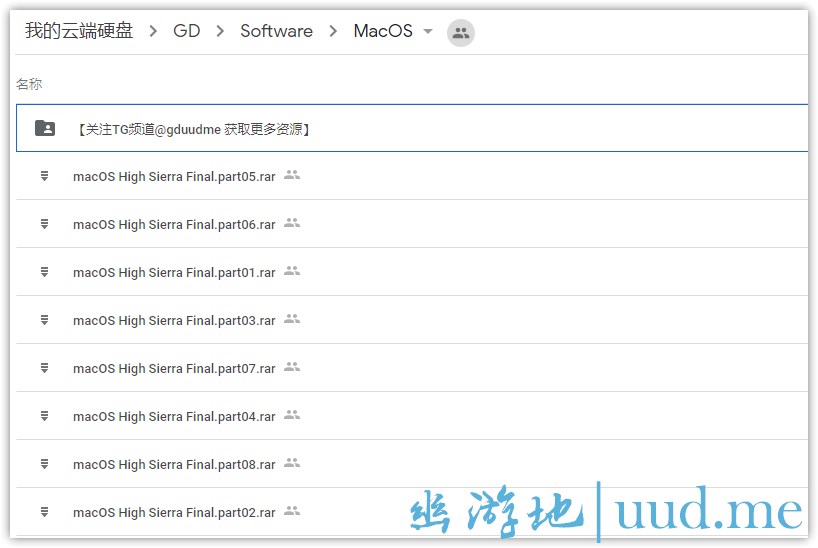Open the Software breadcrumb folder
The image size is (818, 548).
pos(276,31)
